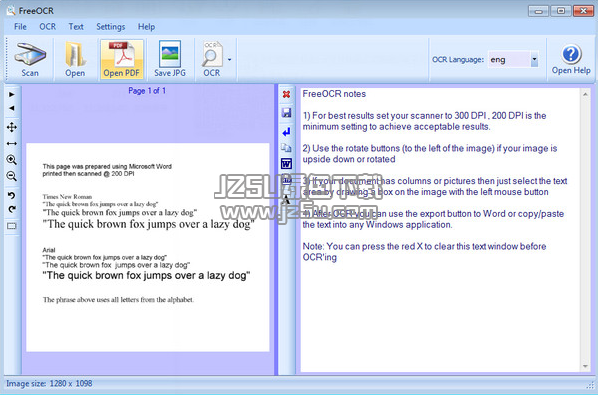The image size is (598, 395).
Task: Maximize the FreeOCR window
Action: point(561,11)
